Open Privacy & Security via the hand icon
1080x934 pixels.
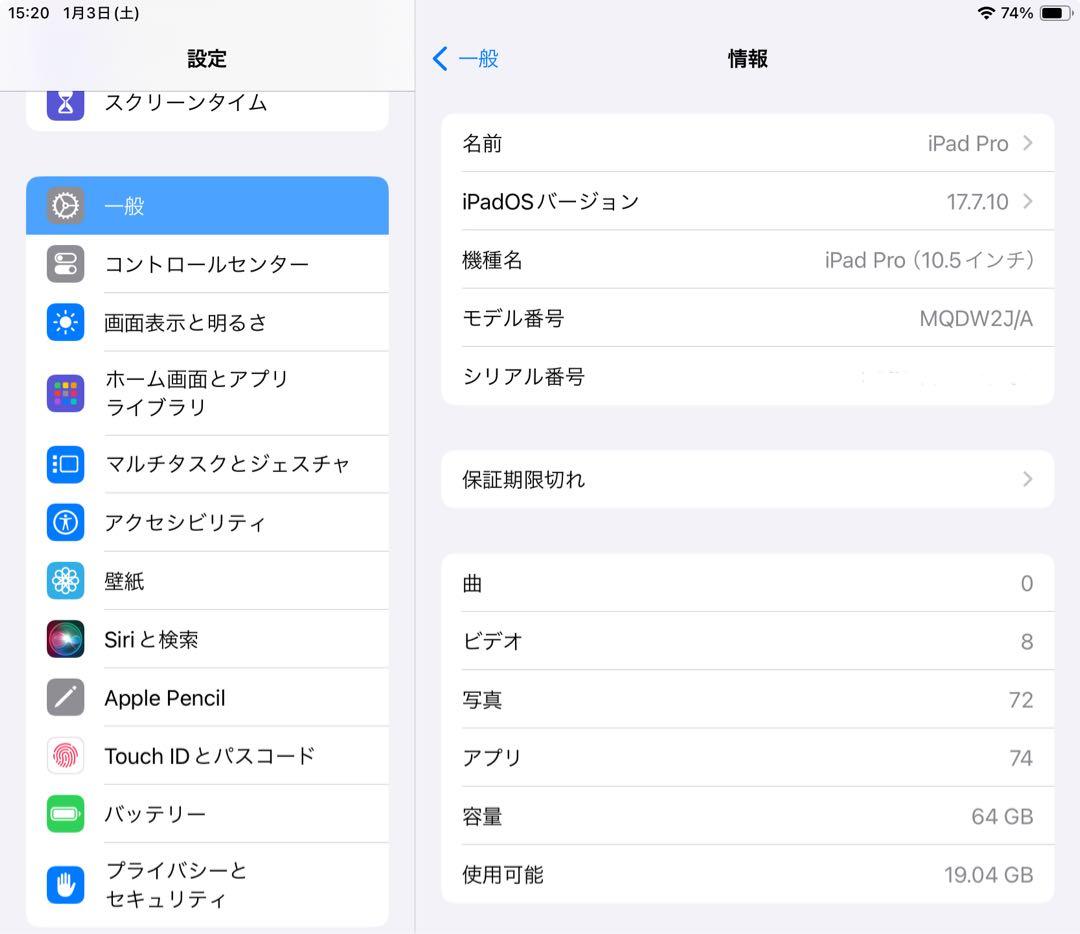(64, 884)
